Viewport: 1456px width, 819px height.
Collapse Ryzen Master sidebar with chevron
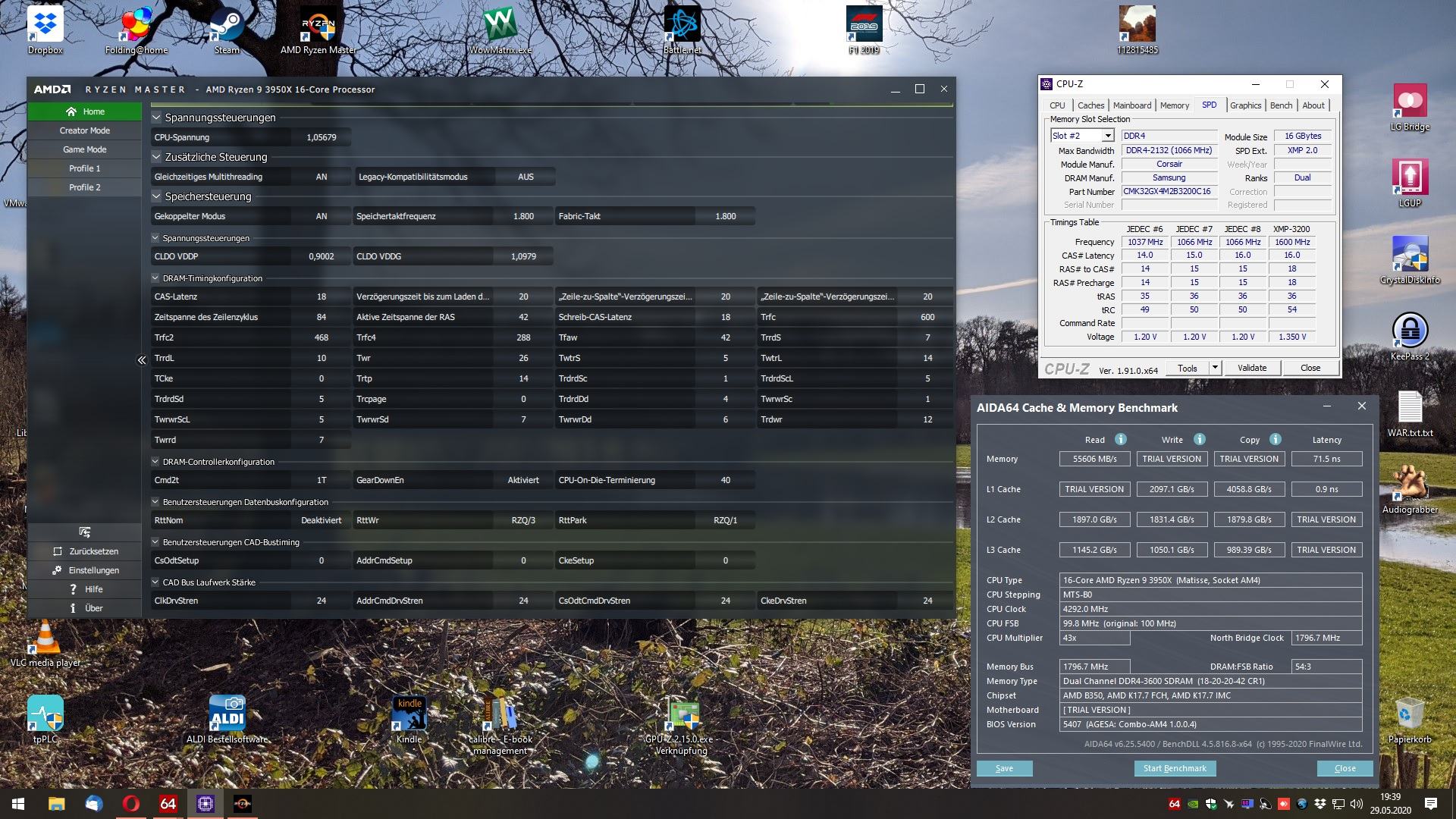tap(141, 360)
